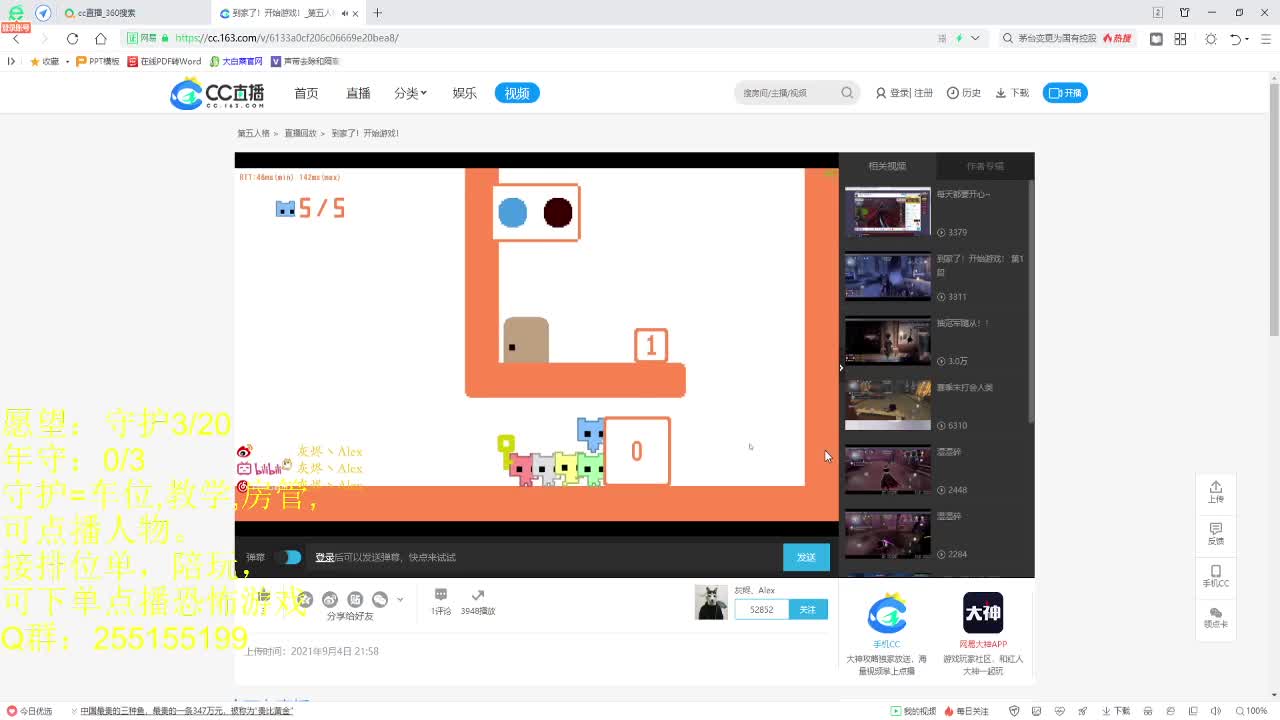
Task: Open the undo-close dropdown arrow in toolbar
Action: (x=1249, y=39)
